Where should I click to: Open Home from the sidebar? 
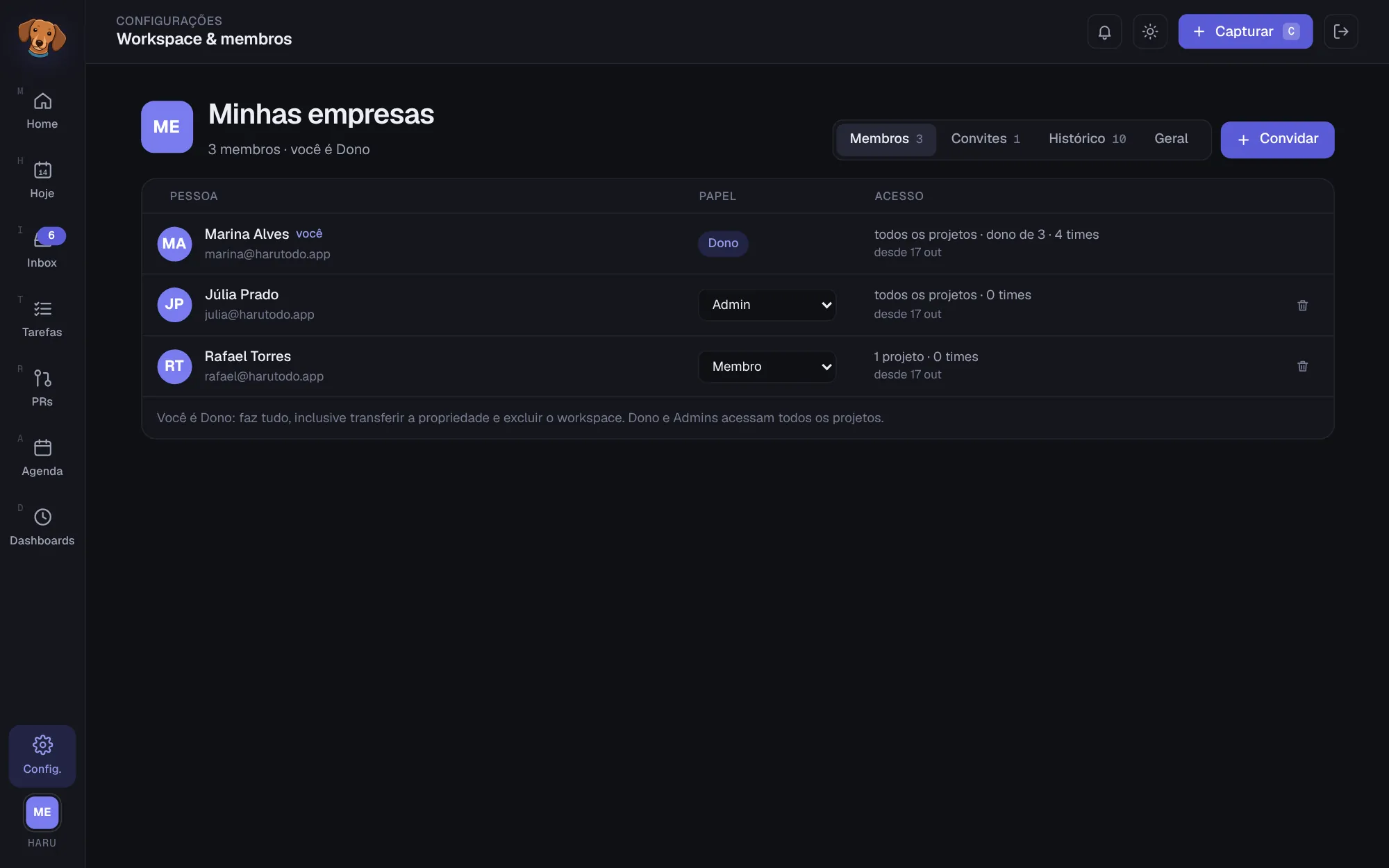(x=42, y=111)
